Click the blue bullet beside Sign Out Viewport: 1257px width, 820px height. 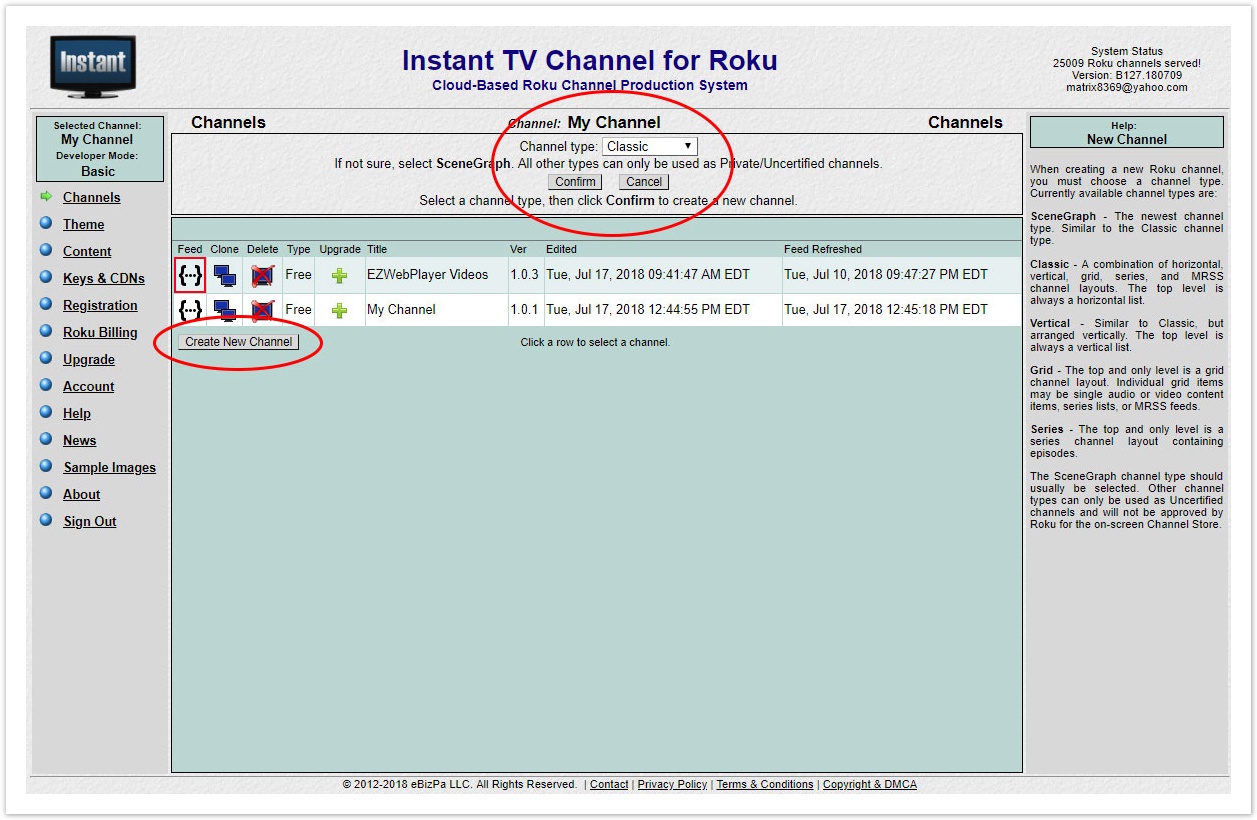click(x=46, y=520)
